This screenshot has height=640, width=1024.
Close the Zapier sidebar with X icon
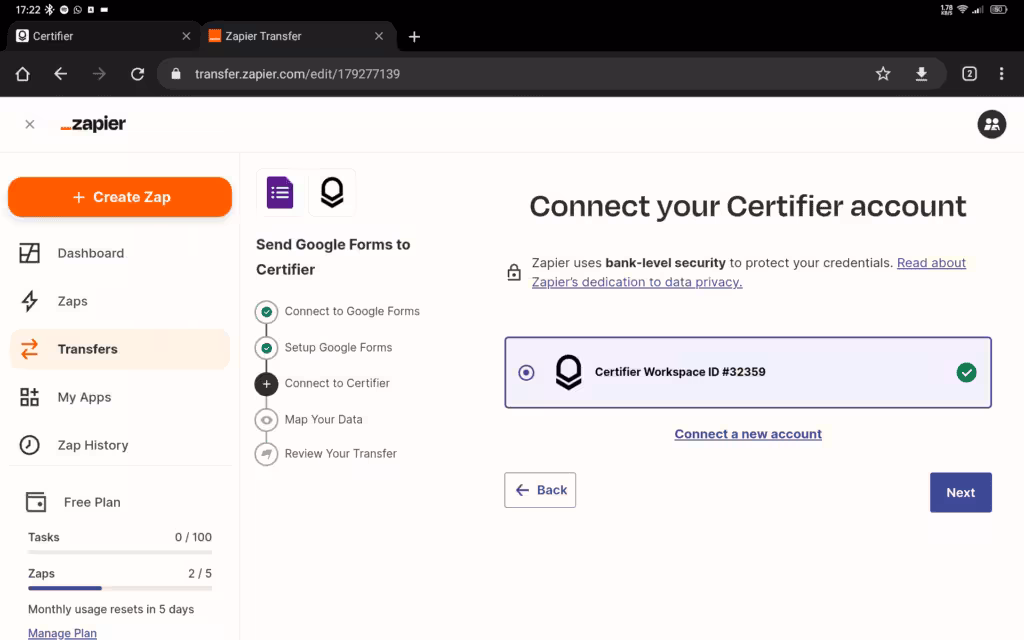[x=29, y=124]
